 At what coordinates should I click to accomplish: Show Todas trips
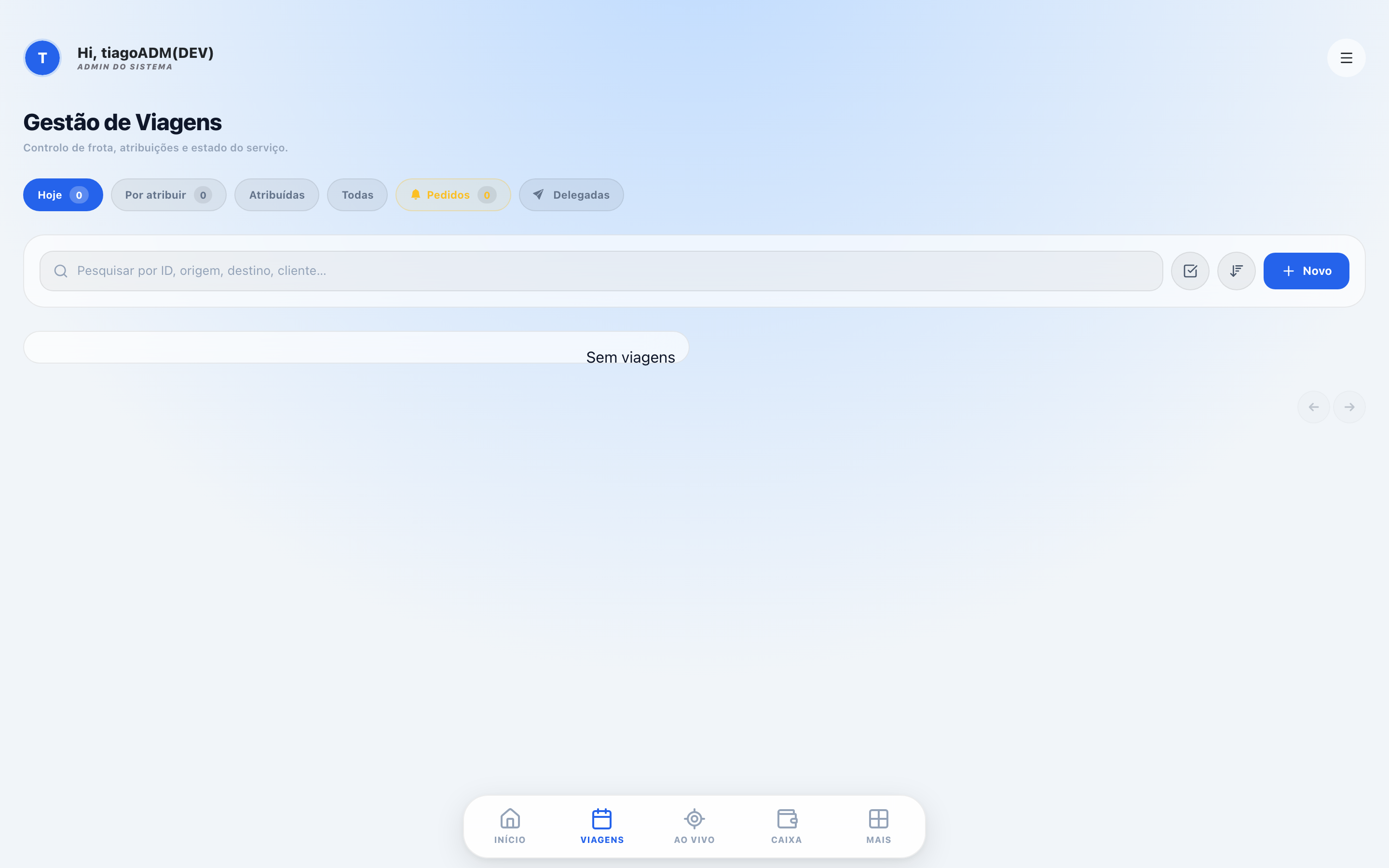(x=357, y=195)
